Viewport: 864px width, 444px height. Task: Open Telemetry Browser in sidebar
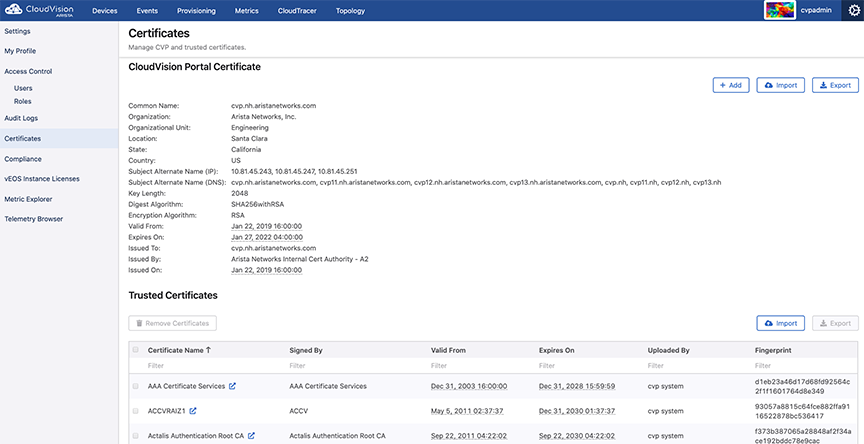(34, 219)
